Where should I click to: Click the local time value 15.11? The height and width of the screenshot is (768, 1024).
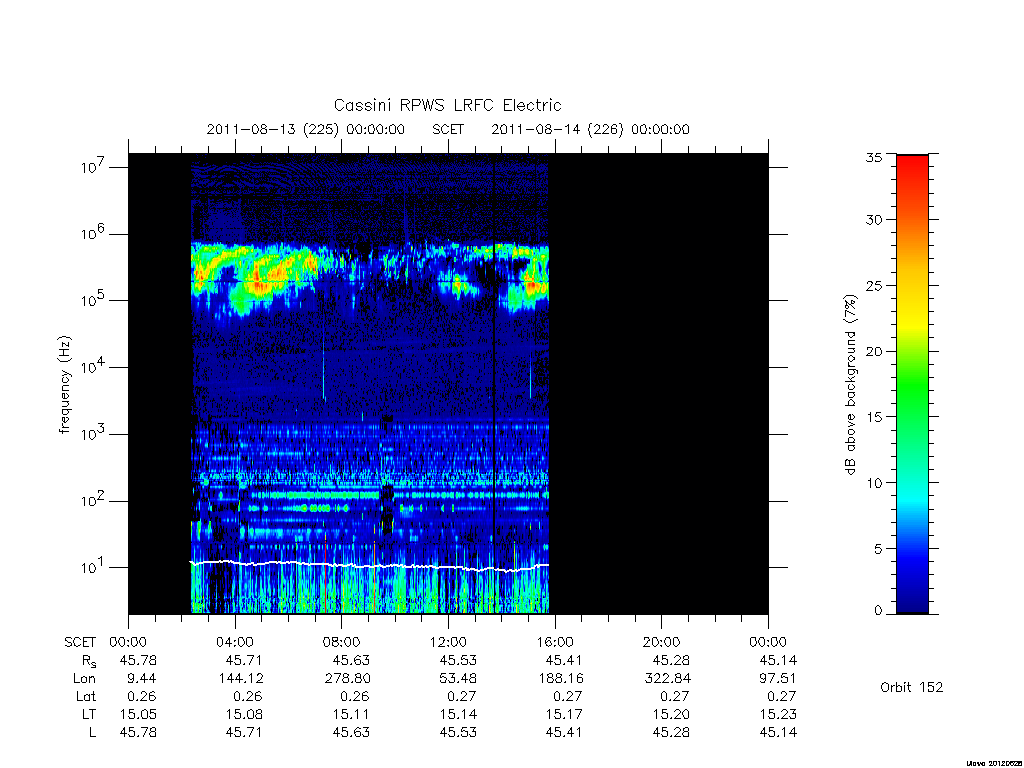pos(351,714)
